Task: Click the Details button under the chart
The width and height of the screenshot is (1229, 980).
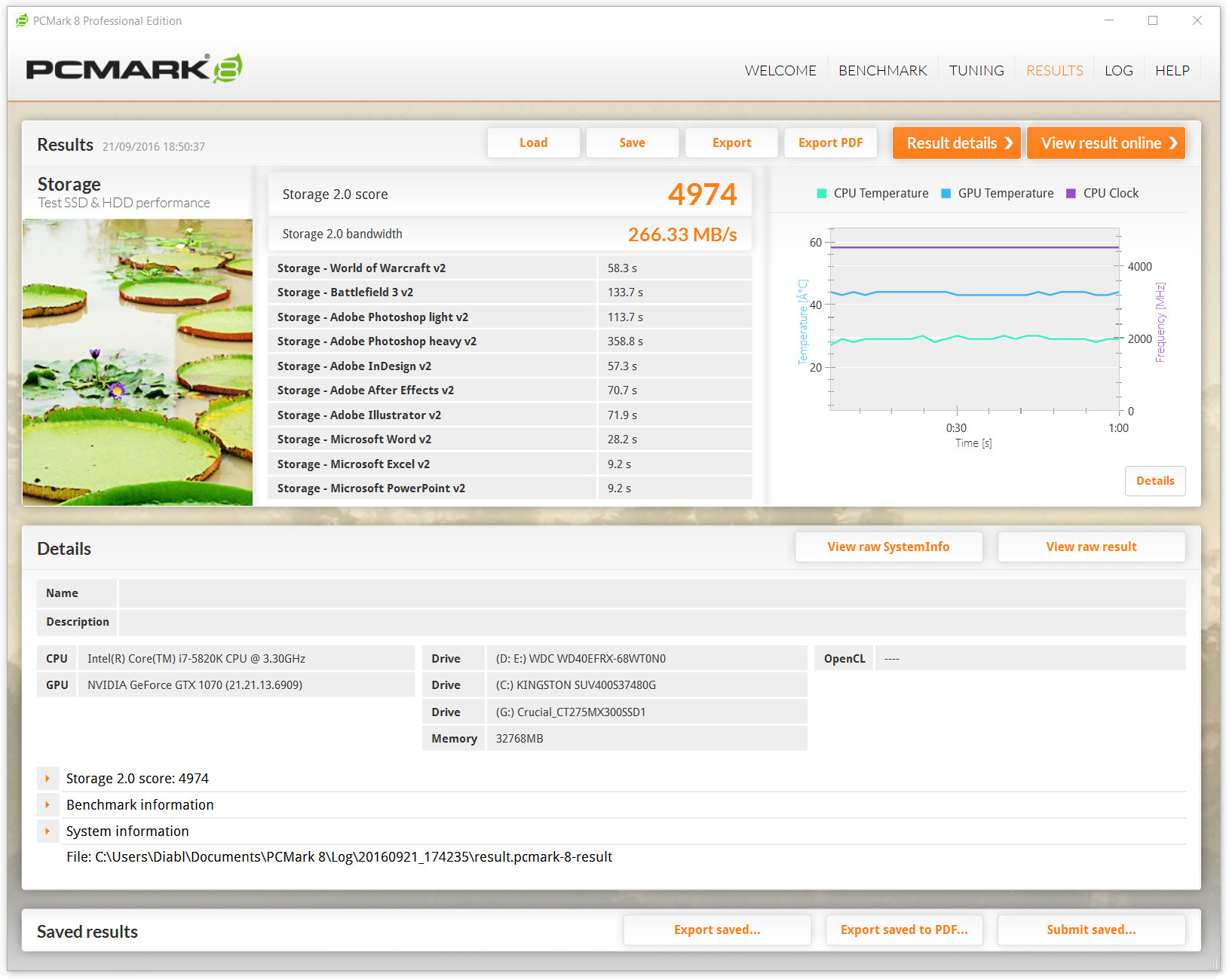Action: tap(1155, 481)
